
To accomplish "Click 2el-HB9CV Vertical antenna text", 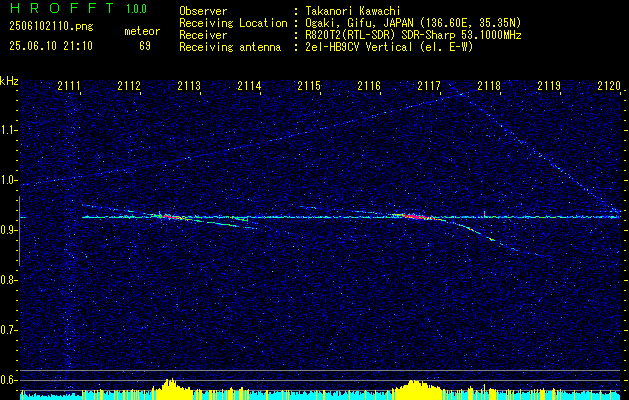I will [389, 47].
